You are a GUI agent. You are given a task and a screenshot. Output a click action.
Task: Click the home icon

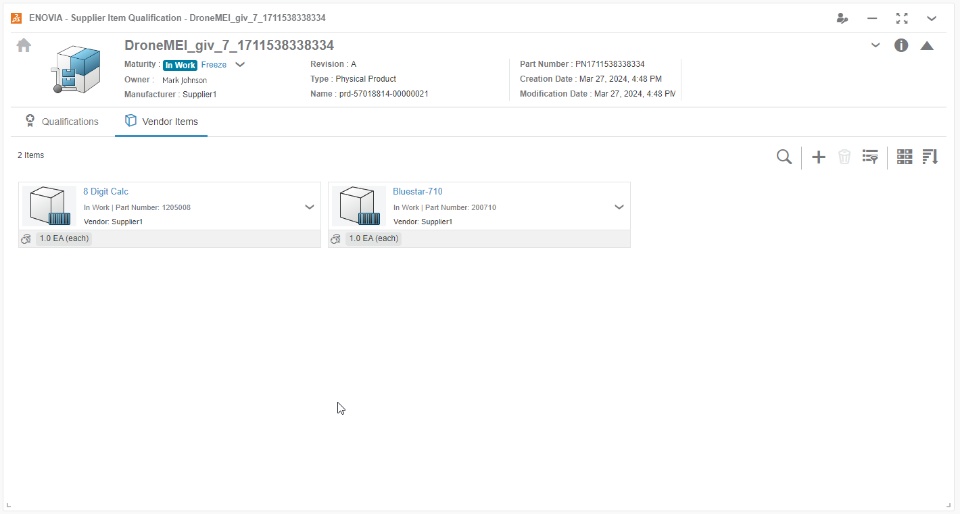(x=24, y=45)
